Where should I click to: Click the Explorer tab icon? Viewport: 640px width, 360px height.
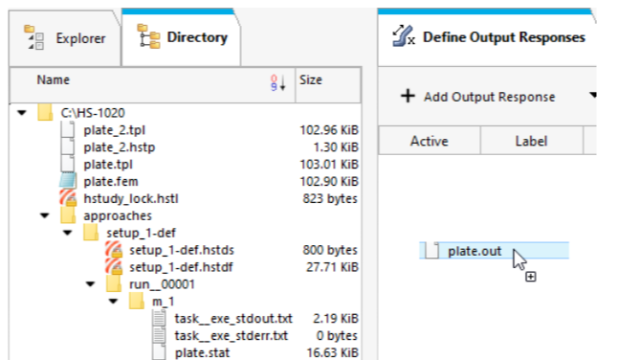click(x=34, y=38)
